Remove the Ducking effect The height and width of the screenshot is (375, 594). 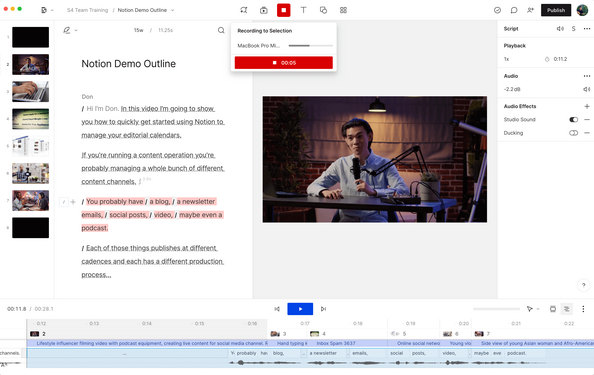[x=587, y=133]
